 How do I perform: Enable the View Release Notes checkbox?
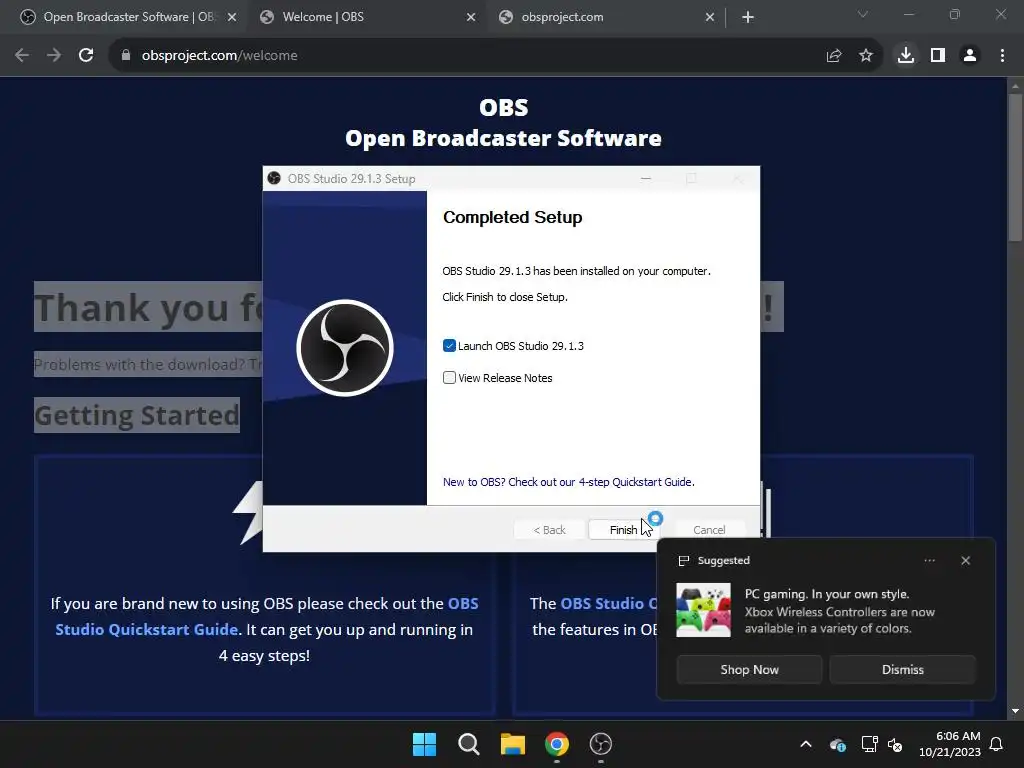click(449, 377)
